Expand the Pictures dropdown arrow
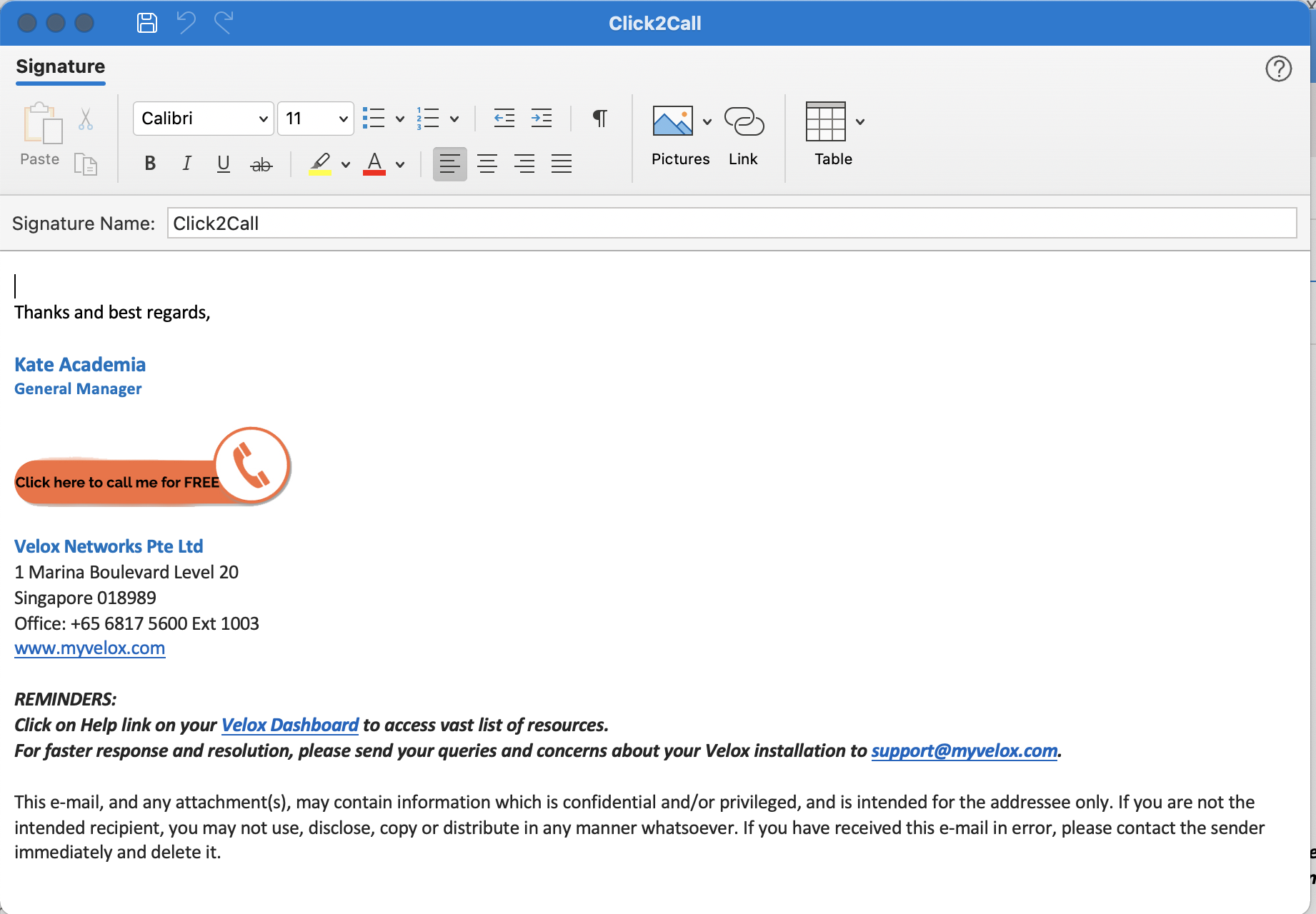1316x914 pixels. tap(707, 122)
